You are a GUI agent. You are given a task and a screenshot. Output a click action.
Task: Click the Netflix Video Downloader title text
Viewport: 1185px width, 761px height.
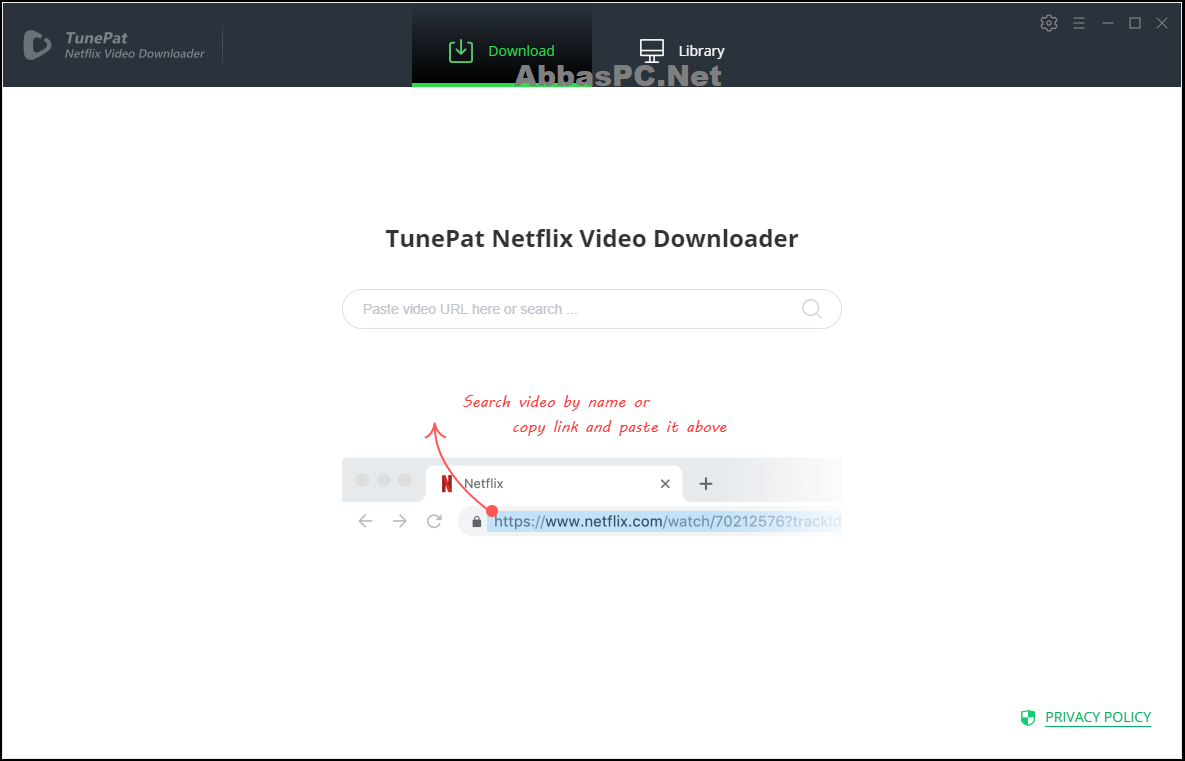coord(135,54)
